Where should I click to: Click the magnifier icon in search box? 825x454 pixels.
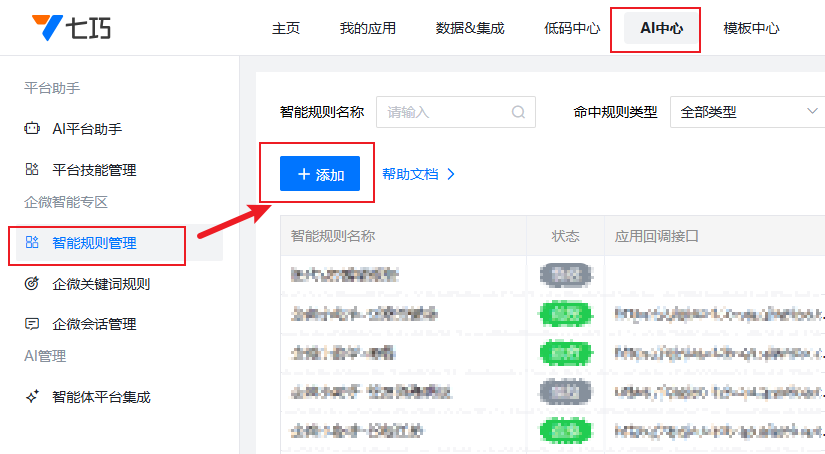518,112
